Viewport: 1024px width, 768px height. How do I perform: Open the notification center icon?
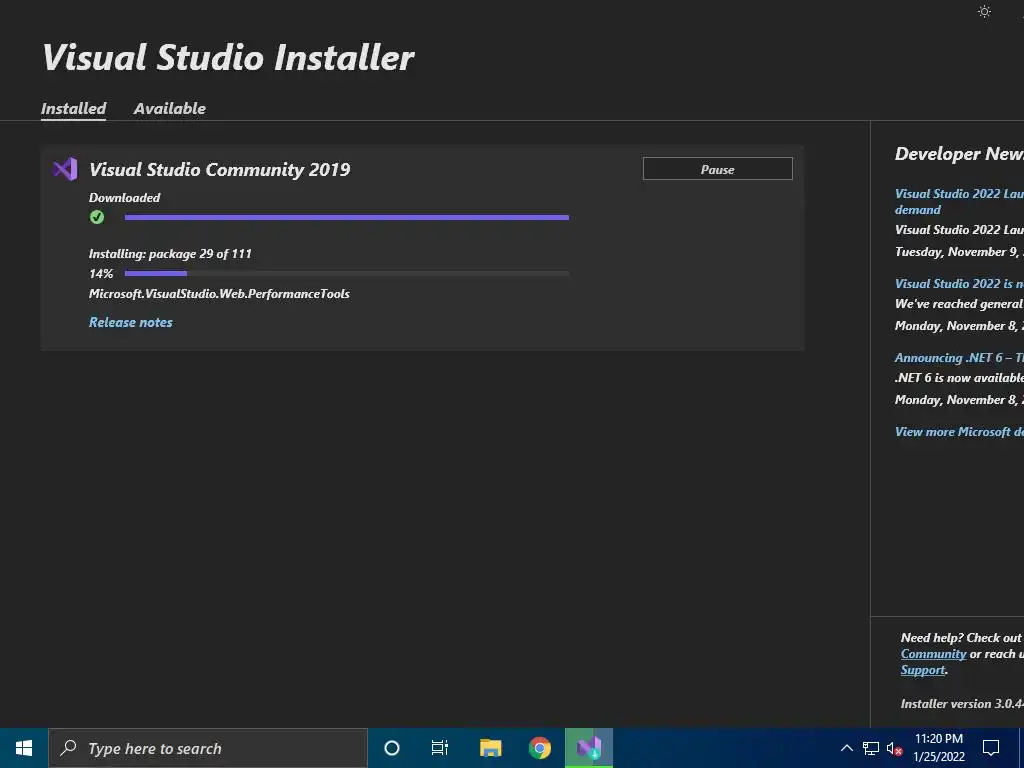[x=991, y=748]
